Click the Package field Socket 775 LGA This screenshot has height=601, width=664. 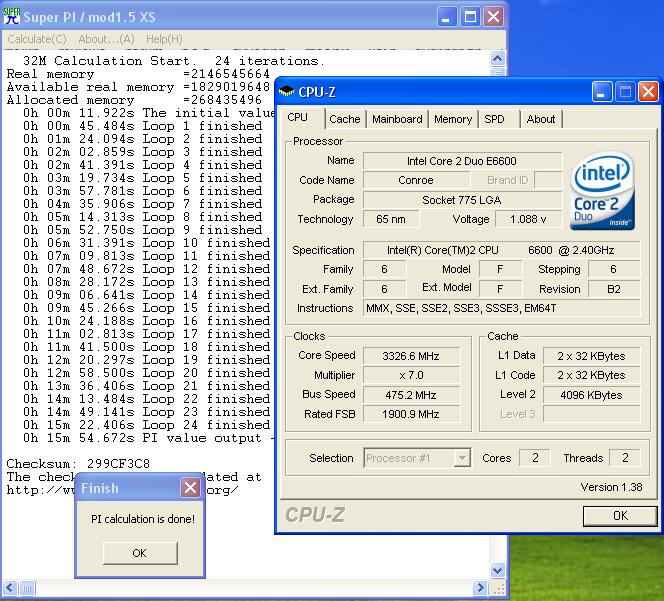462,200
